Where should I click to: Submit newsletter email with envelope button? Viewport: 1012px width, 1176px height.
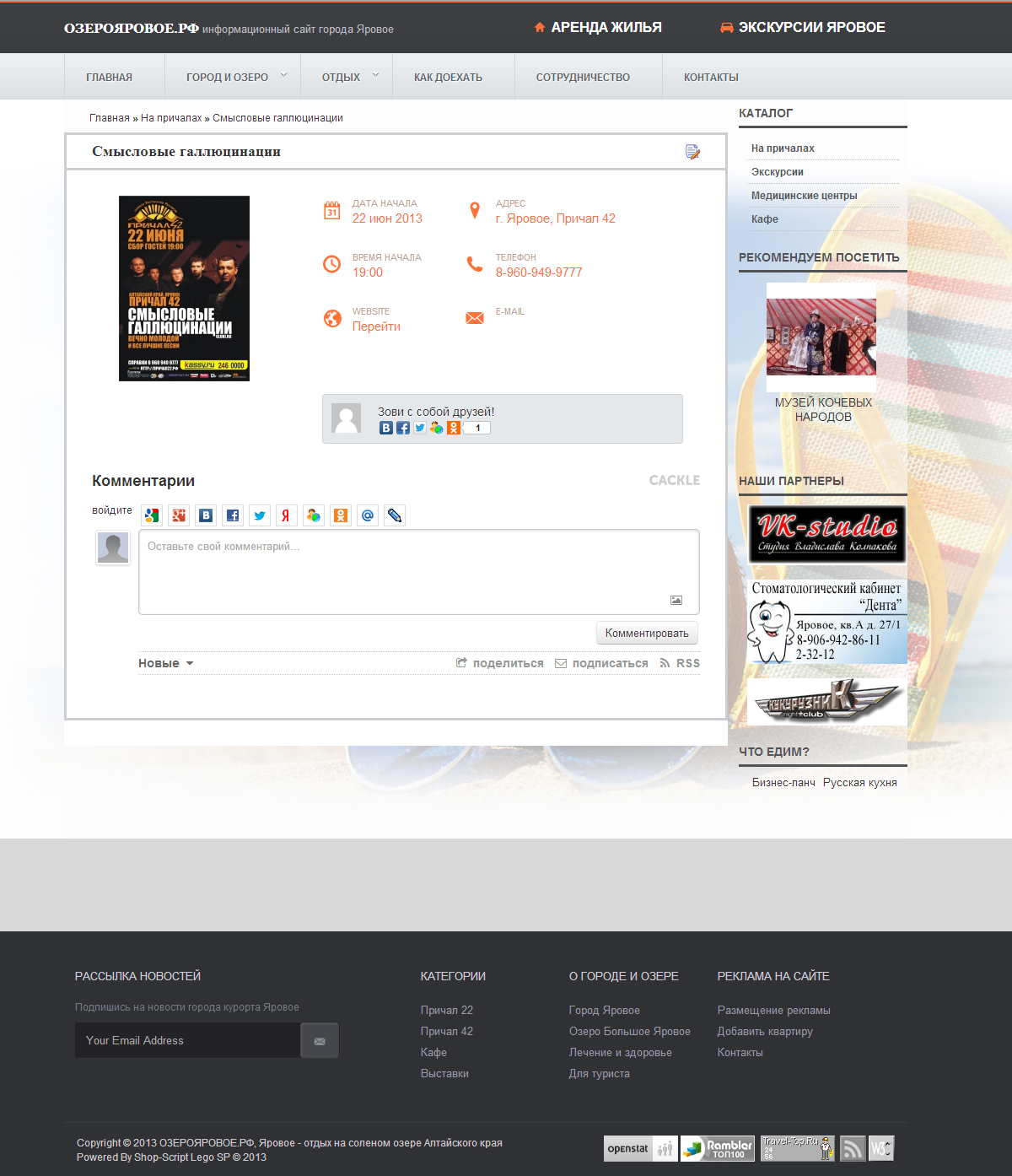[x=320, y=1040]
